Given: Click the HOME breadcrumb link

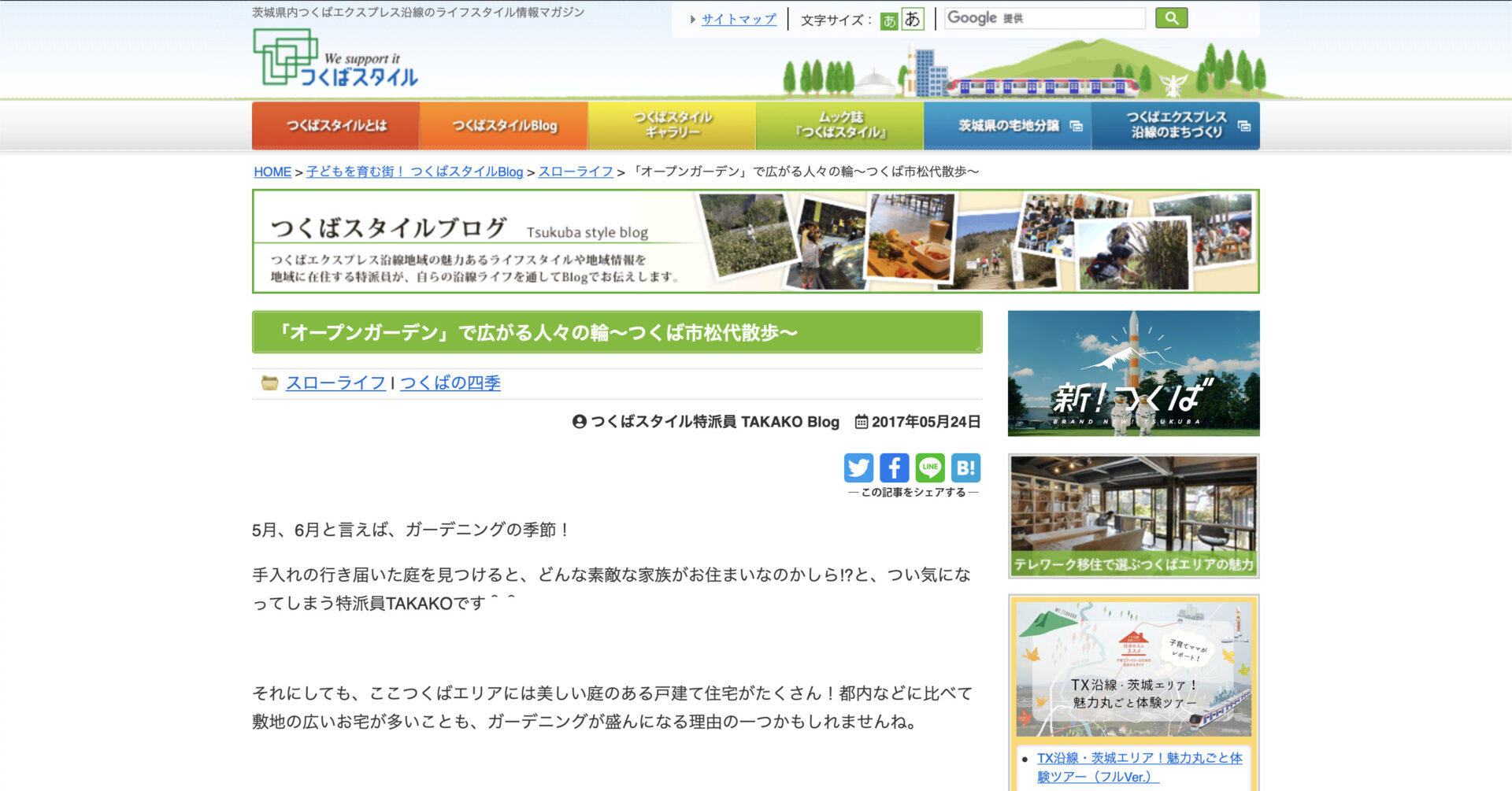Looking at the screenshot, I should pyautogui.click(x=272, y=172).
